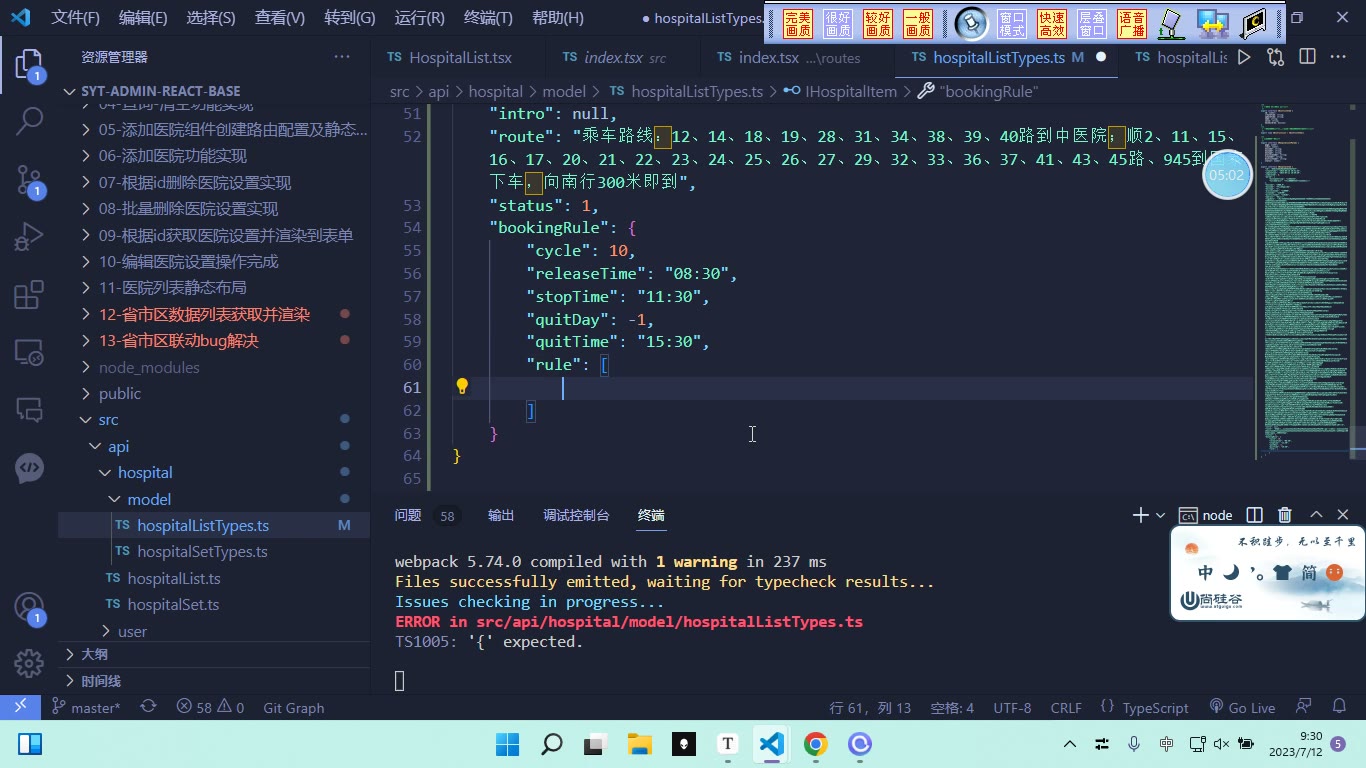Open the Accounts menu icon
This screenshot has width=1366, height=768.
(29, 607)
